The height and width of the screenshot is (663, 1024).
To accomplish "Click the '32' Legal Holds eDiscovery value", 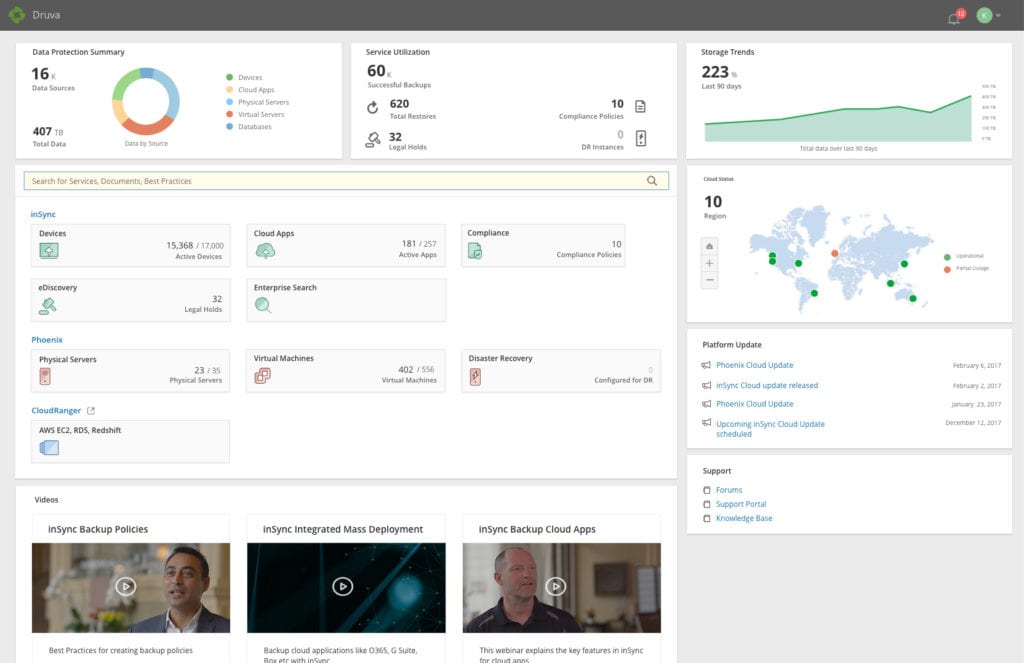I will pyautogui.click(x=217, y=299).
